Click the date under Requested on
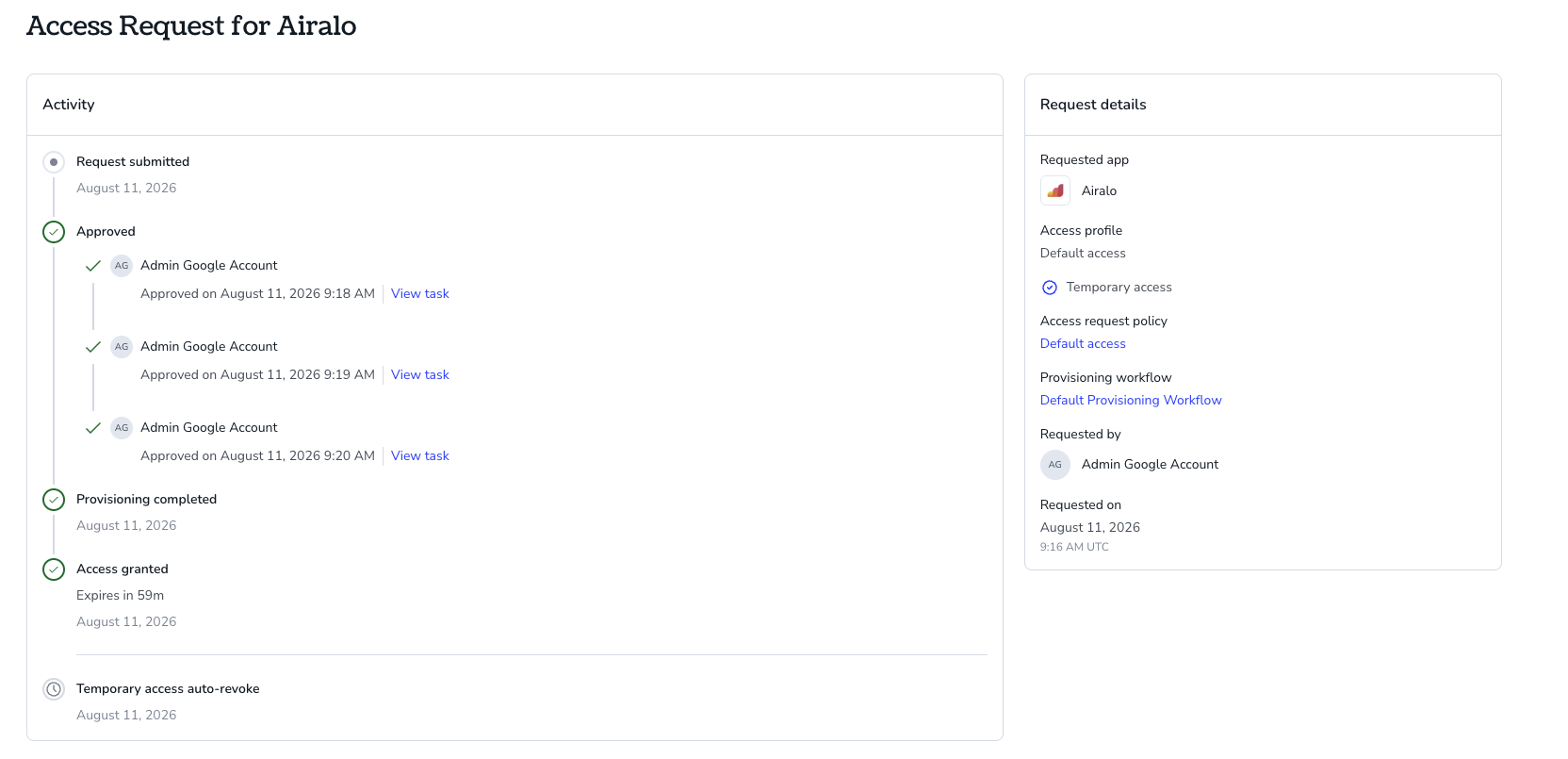1568x759 pixels. [1090, 528]
